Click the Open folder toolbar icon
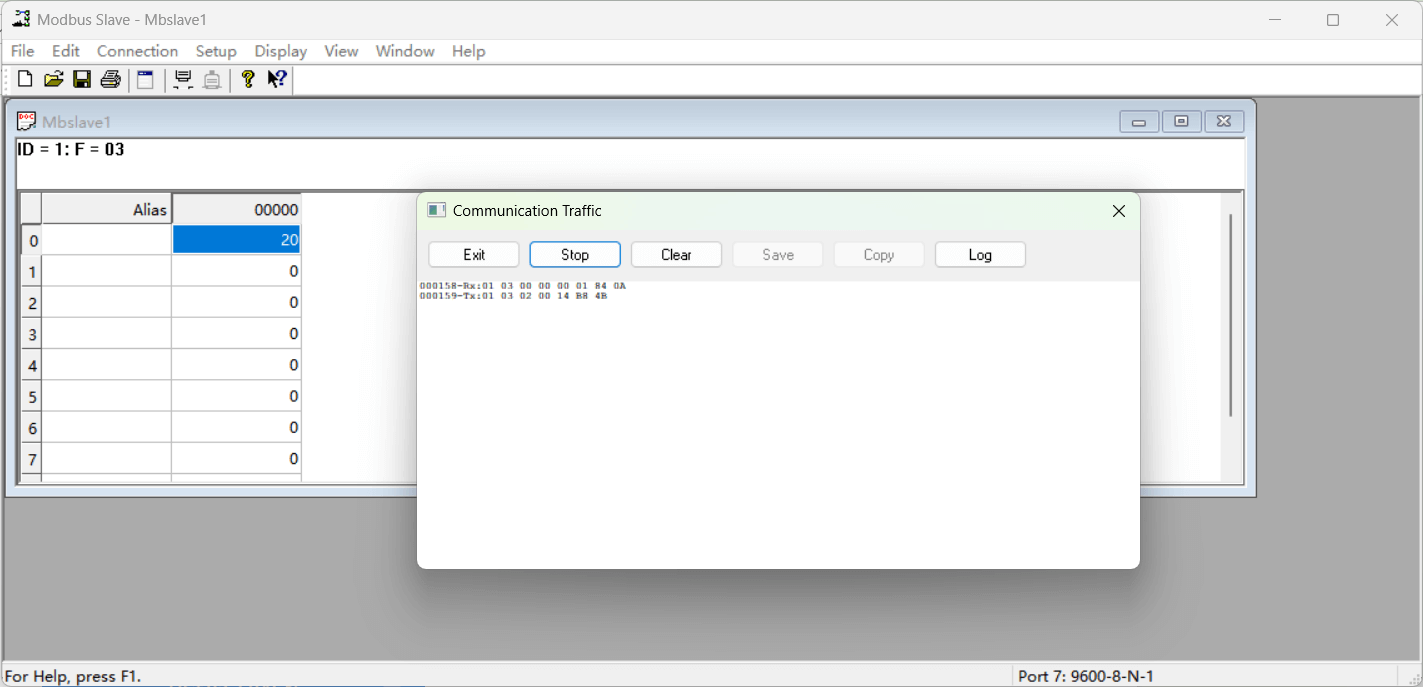 tap(53, 80)
